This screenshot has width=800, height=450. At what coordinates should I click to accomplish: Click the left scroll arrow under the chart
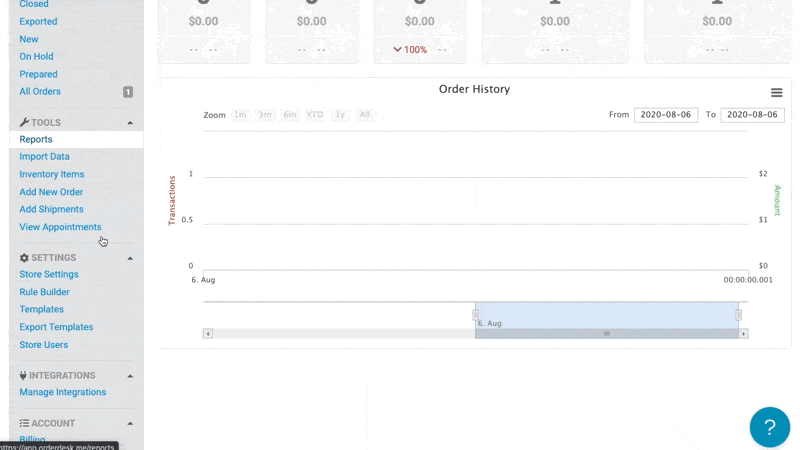click(208, 334)
